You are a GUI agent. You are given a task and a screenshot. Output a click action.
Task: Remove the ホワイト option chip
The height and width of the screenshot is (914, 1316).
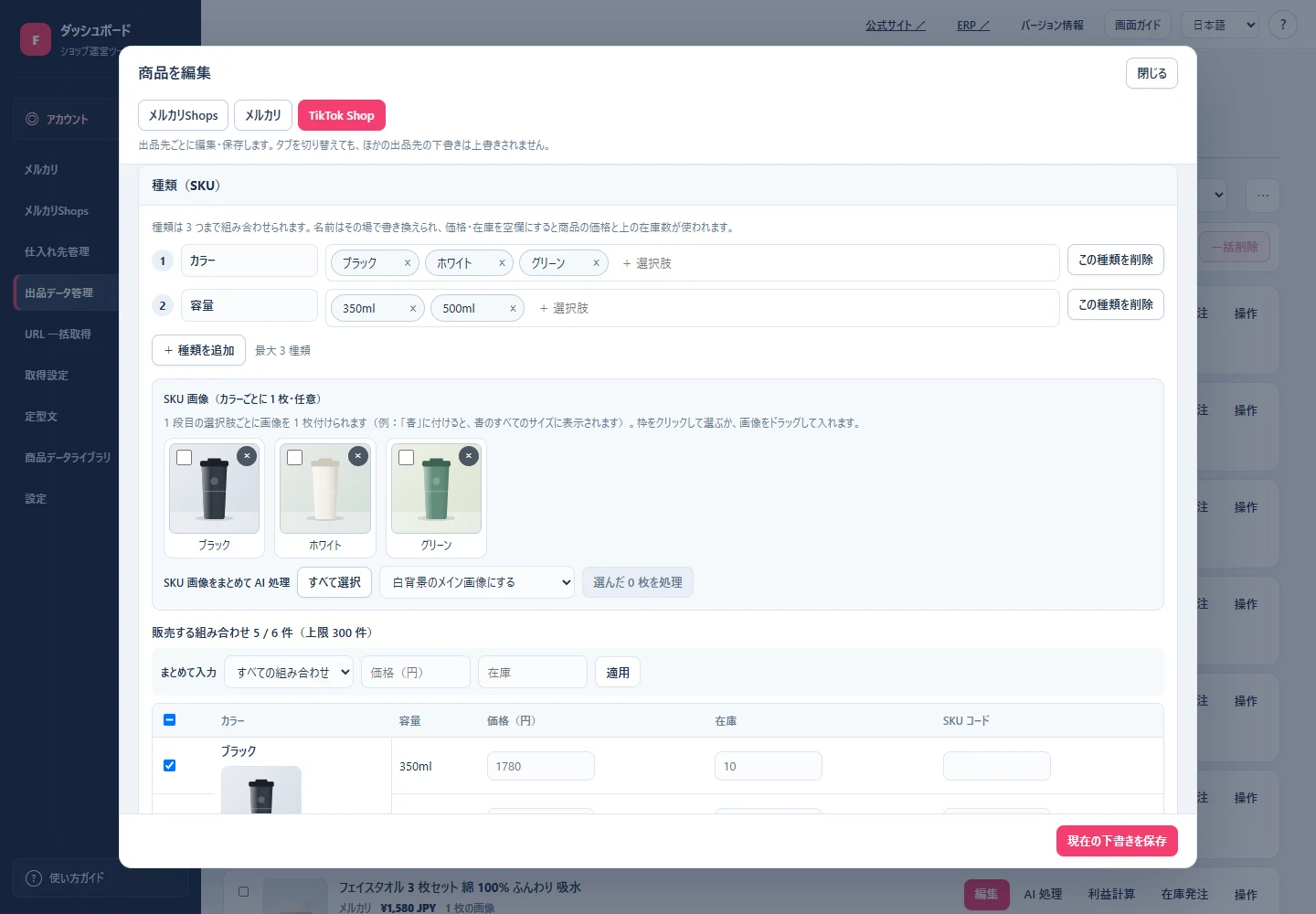[x=502, y=263]
